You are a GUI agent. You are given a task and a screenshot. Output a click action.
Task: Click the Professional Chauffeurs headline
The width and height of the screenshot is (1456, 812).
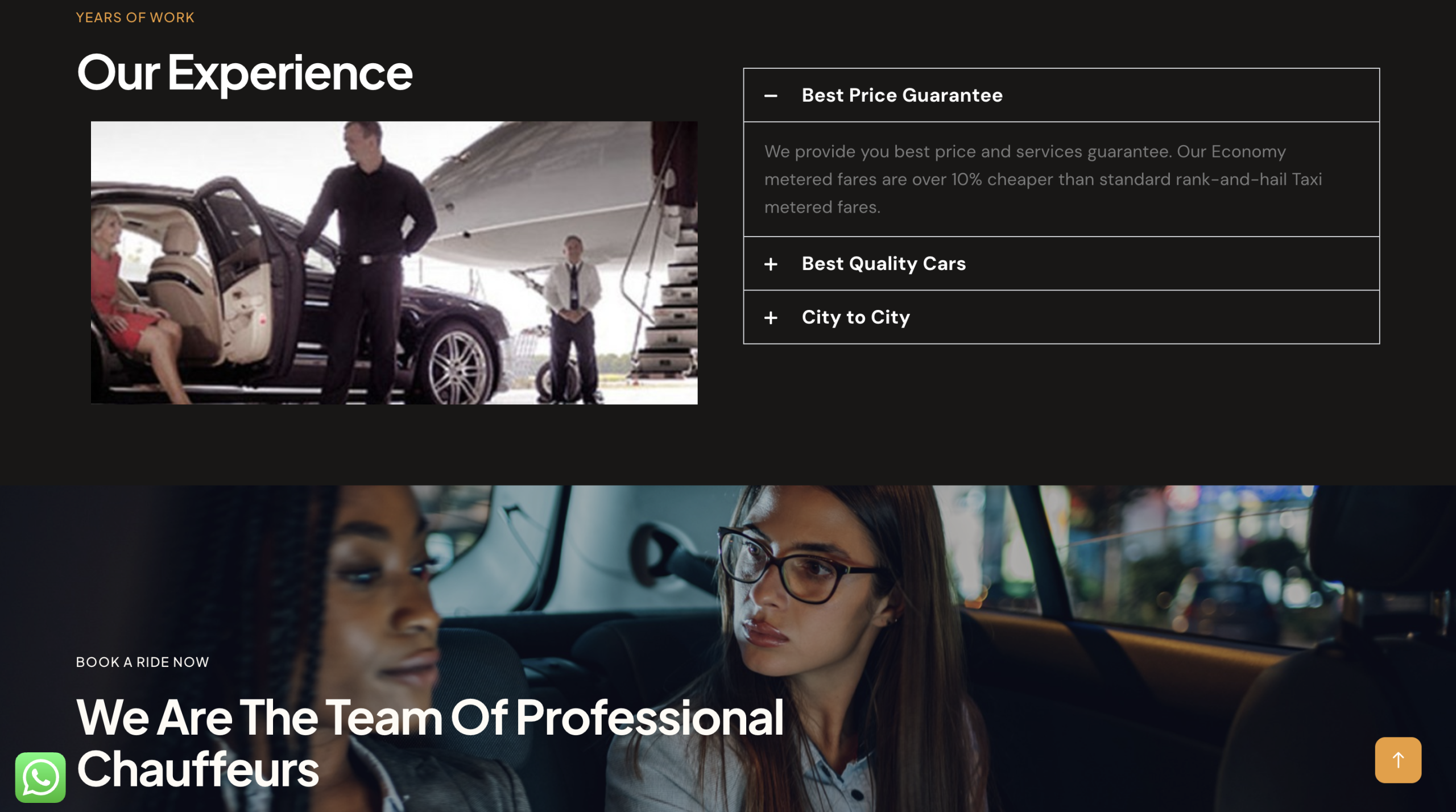pos(429,743)
